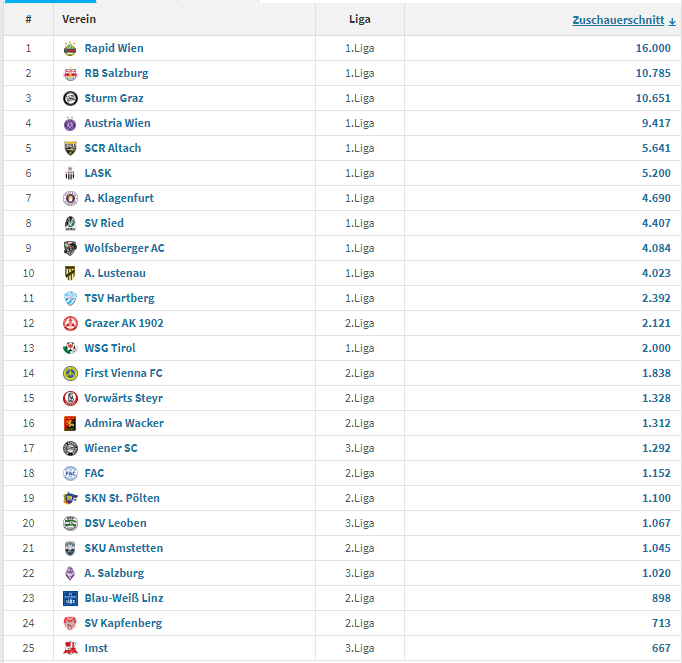The width and height of the screenshot is (682, 663).
Task: Open the SCR Altach club link
Action: [x=113, y=148]
